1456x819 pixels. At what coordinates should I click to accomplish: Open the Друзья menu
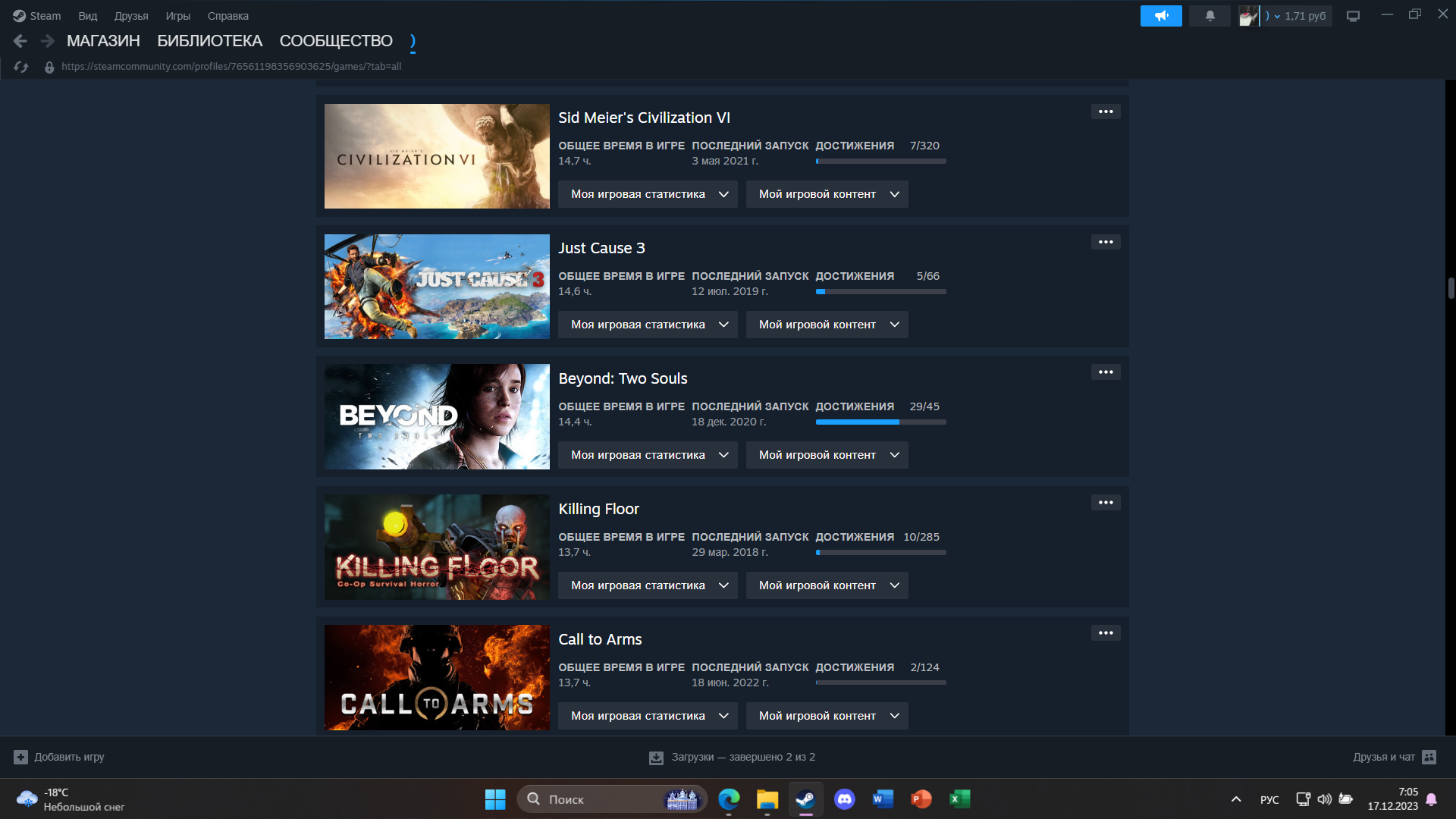click(x=131, y=15)
